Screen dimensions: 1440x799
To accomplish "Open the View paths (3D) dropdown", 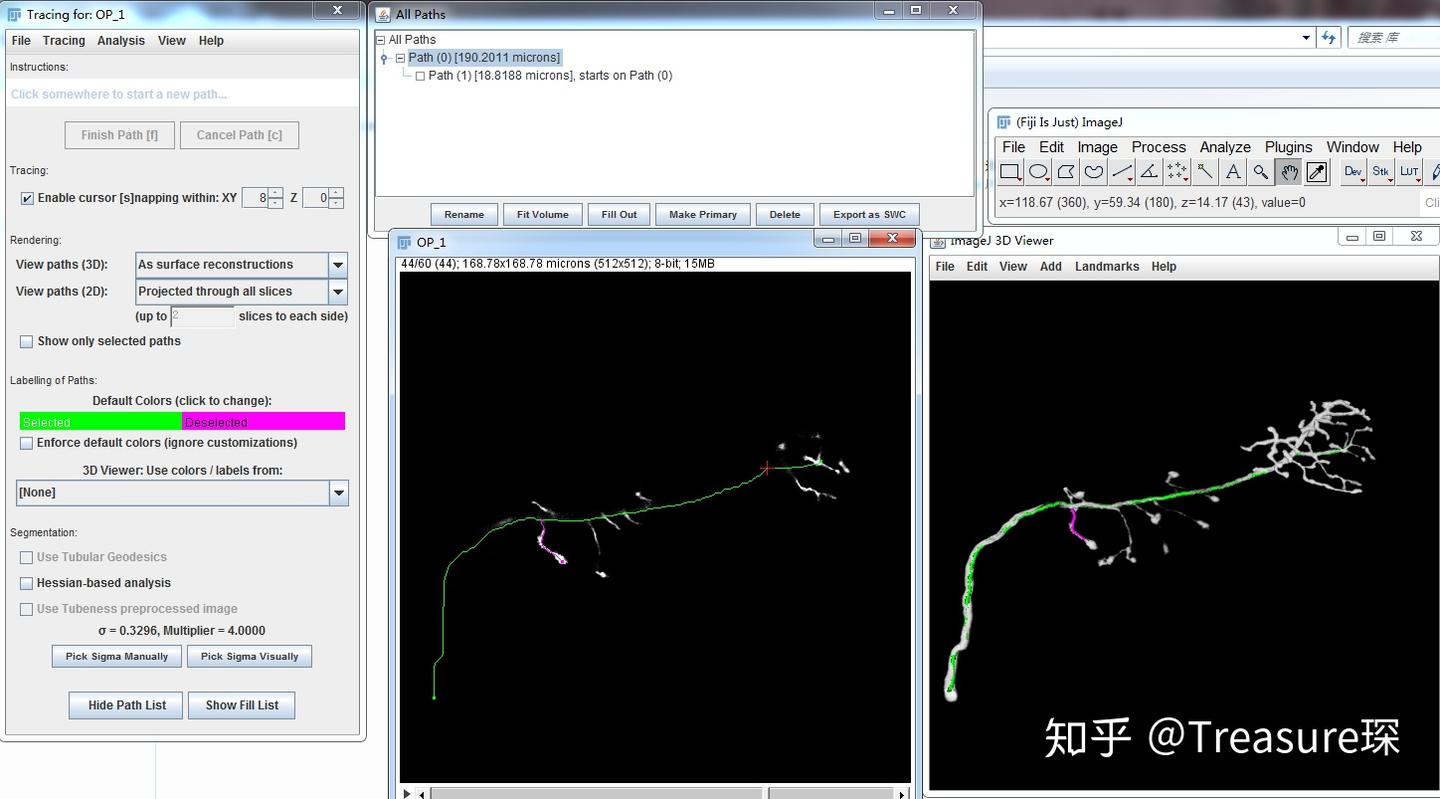I will tap(337, 264).
